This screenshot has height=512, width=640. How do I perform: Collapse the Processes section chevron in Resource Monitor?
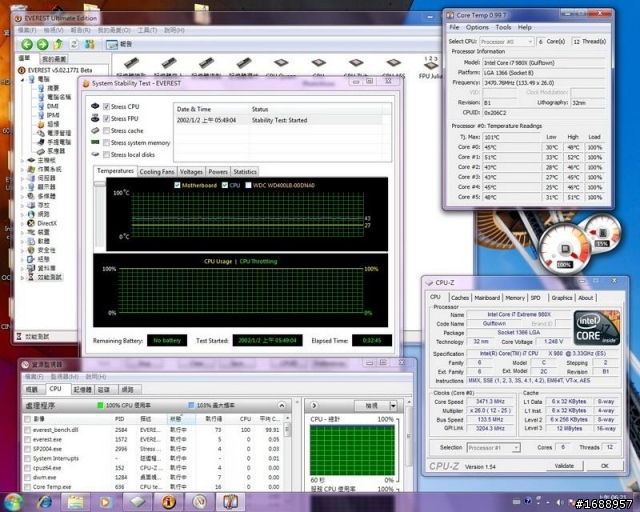click(282, 405)
